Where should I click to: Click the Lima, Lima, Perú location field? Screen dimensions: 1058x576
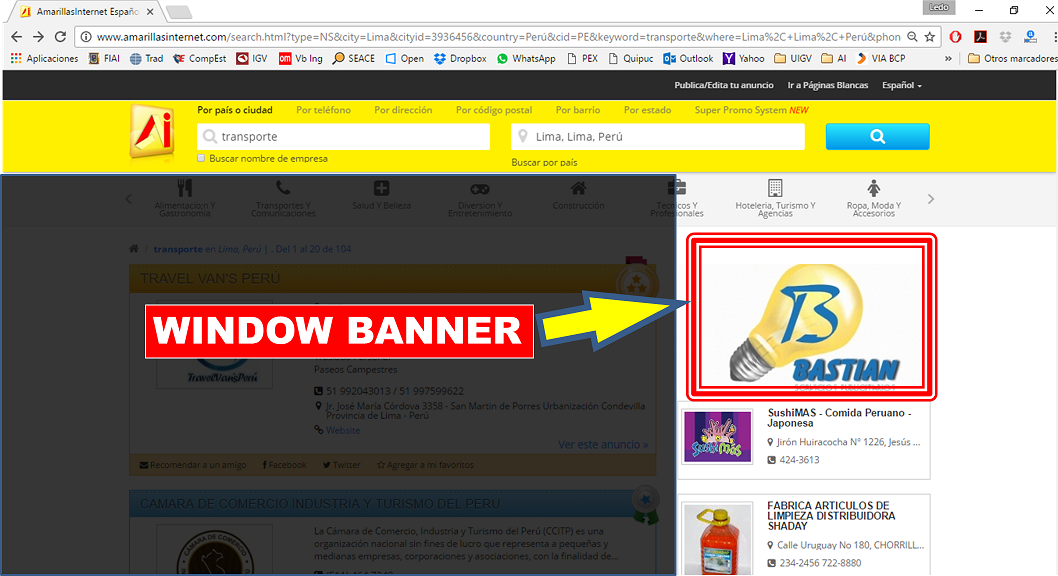pyautogui.click(x=658, y=137)
